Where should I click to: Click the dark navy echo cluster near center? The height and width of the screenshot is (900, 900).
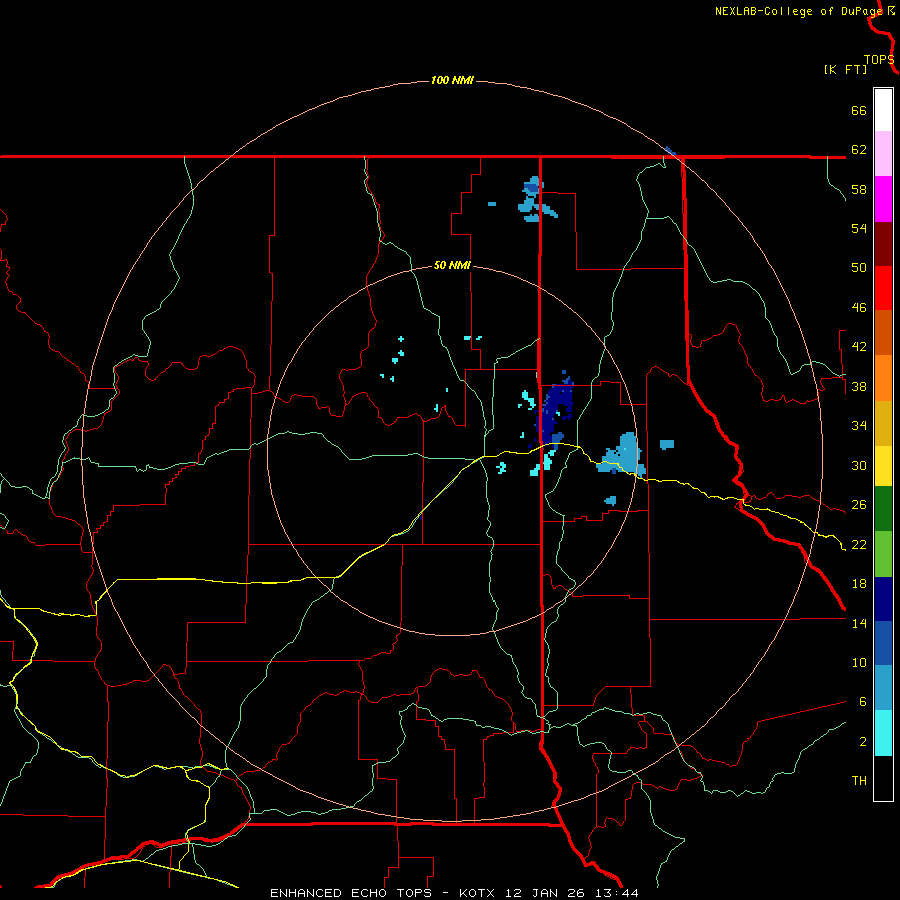pos(554,409)
